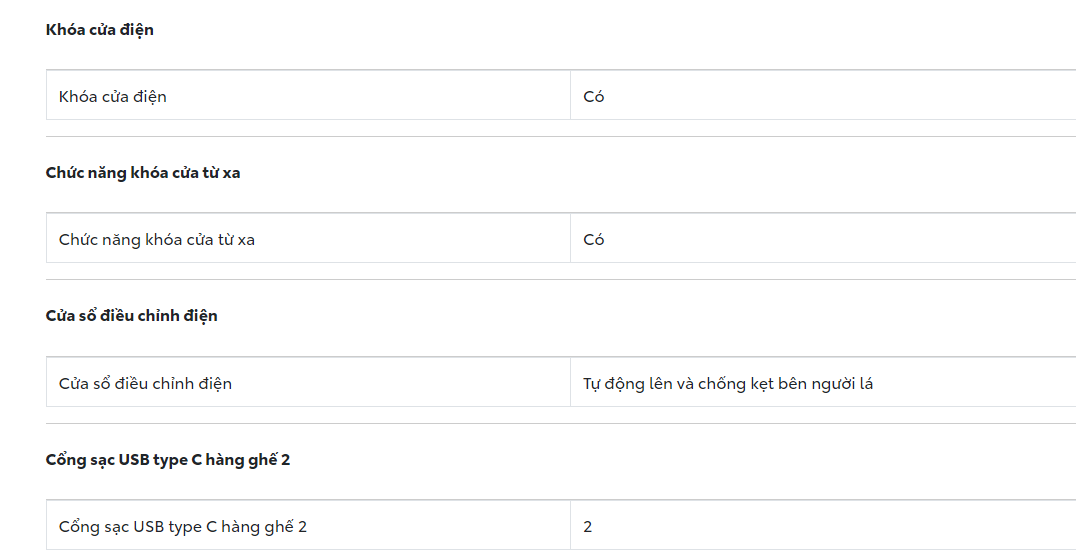
Task: Click the bold "Khóa cửa điện" section heading
Action: [x=100, y=30]
